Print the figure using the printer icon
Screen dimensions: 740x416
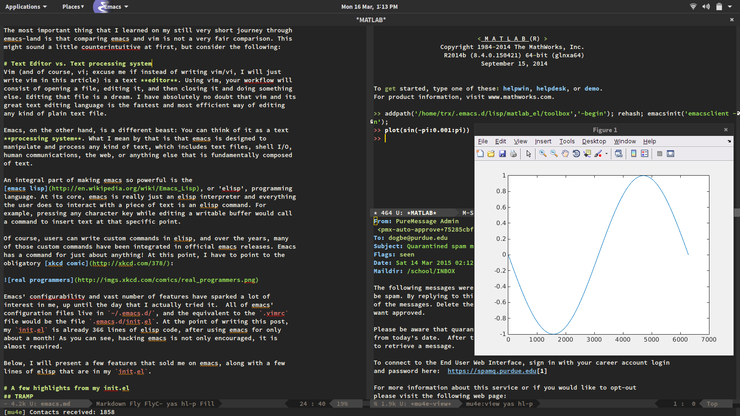pos(513,154)
